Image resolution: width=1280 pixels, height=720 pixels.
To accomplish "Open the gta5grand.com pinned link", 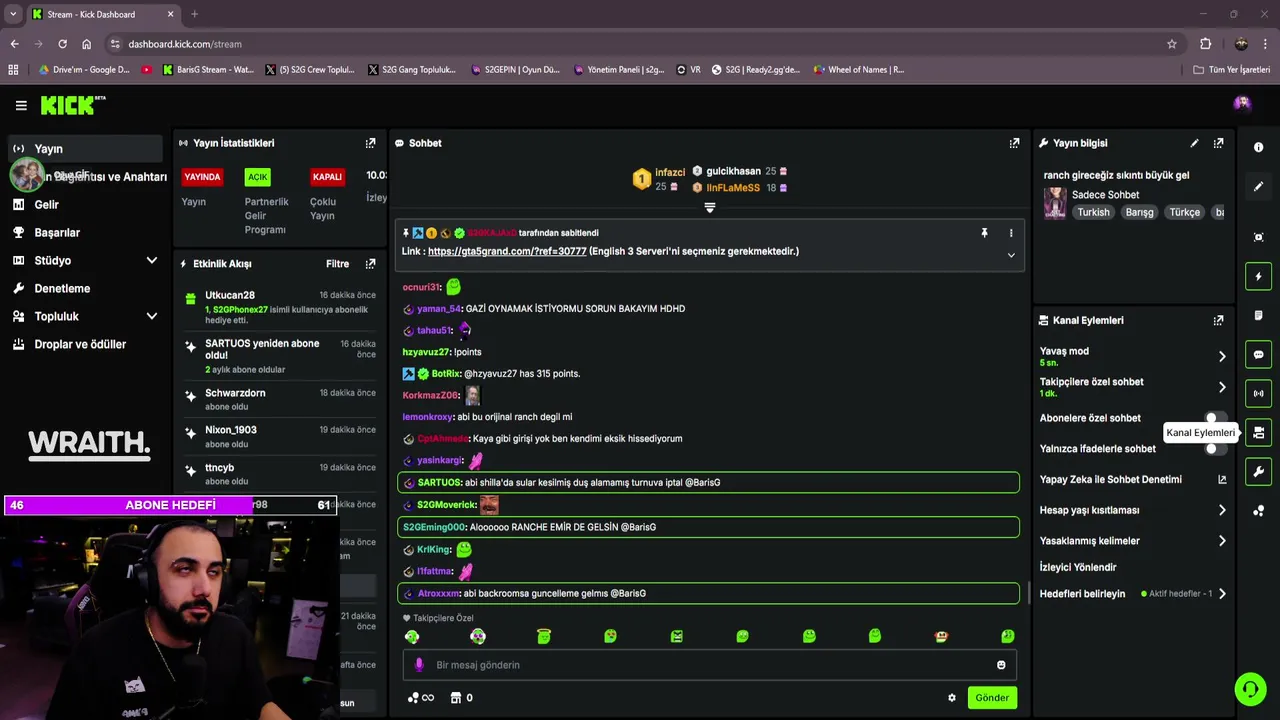I will 507,252.
